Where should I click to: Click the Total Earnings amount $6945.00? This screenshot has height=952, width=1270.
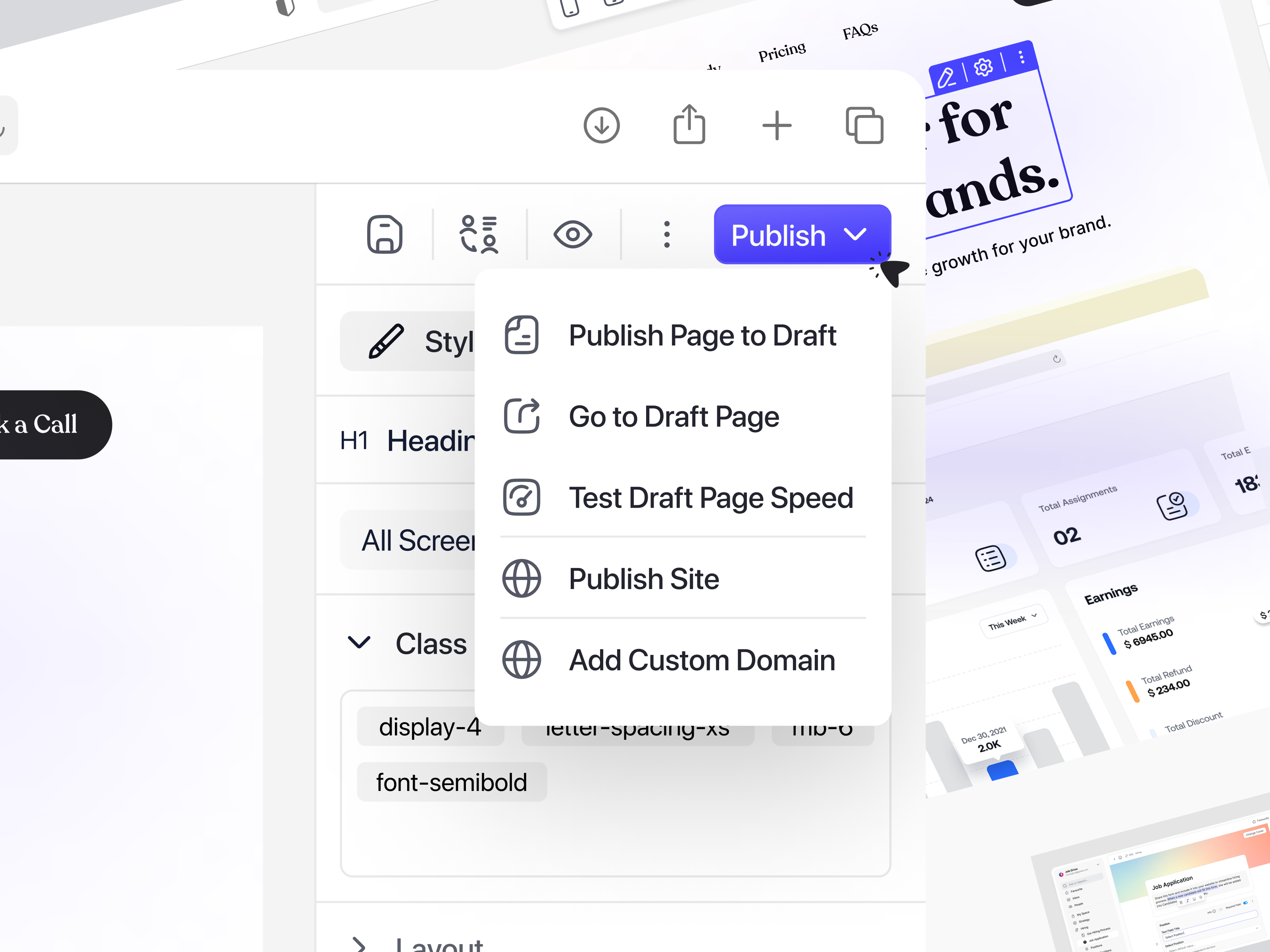click(x=1148, y=638)
